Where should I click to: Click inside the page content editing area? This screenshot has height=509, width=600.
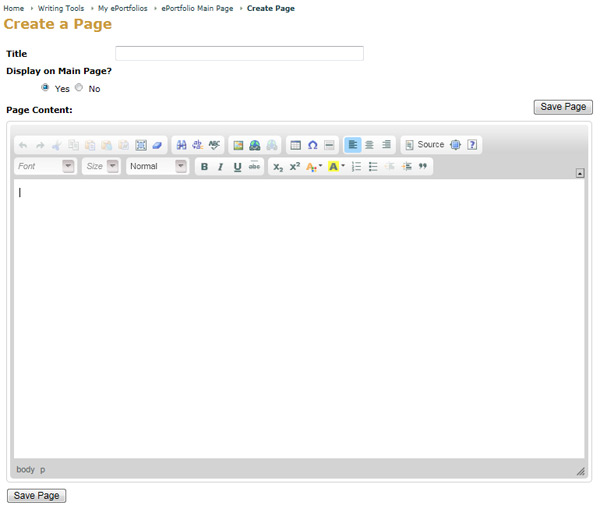299,319
